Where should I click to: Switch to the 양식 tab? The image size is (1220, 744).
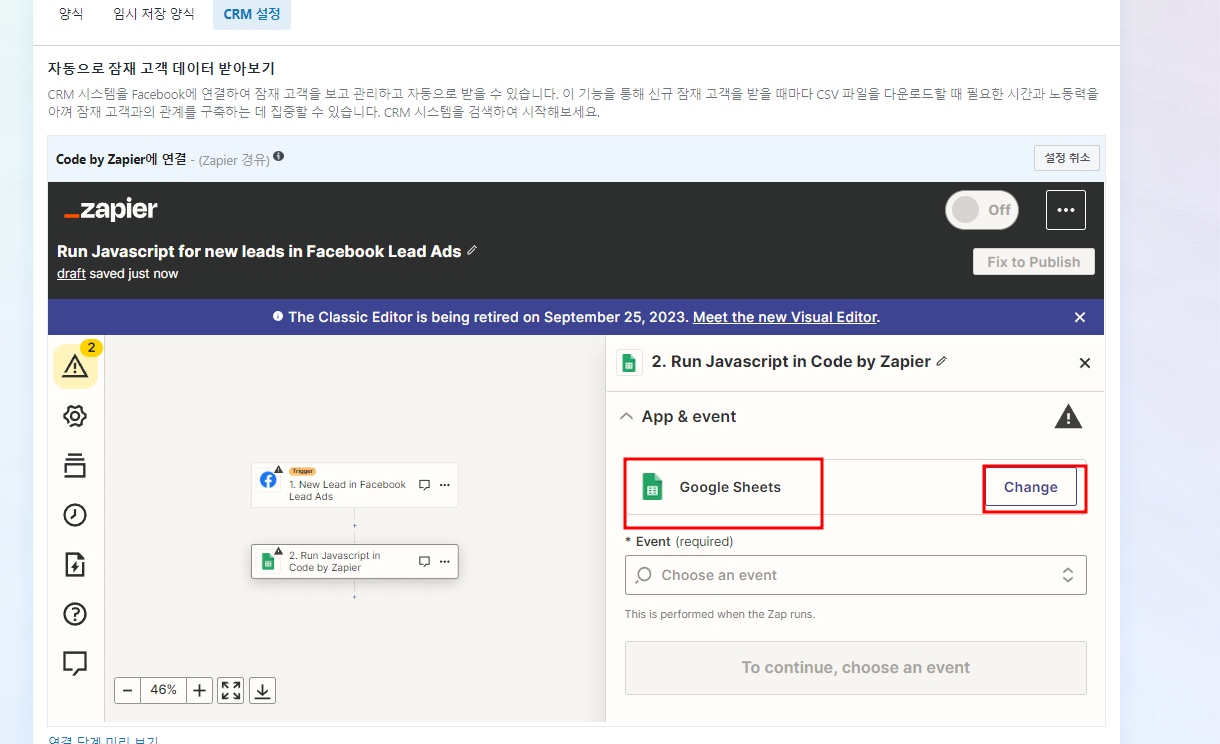pyautogui.click(x=71, y=14)
